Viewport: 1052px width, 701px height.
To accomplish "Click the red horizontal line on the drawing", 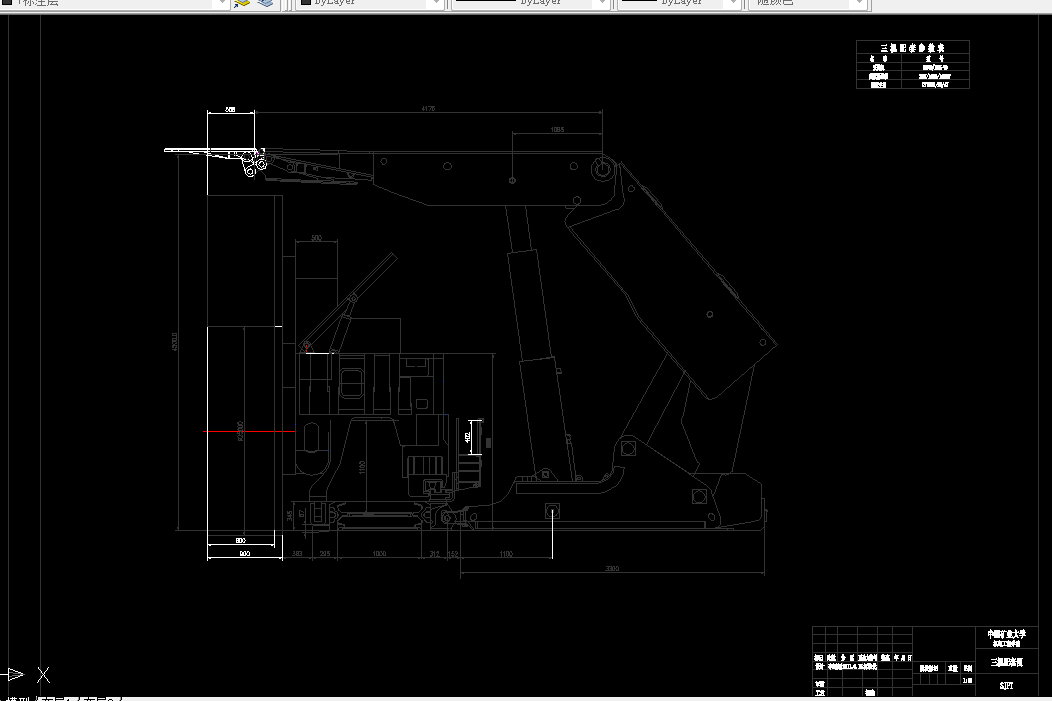I will pyautogui.click(x=249, y=431).
